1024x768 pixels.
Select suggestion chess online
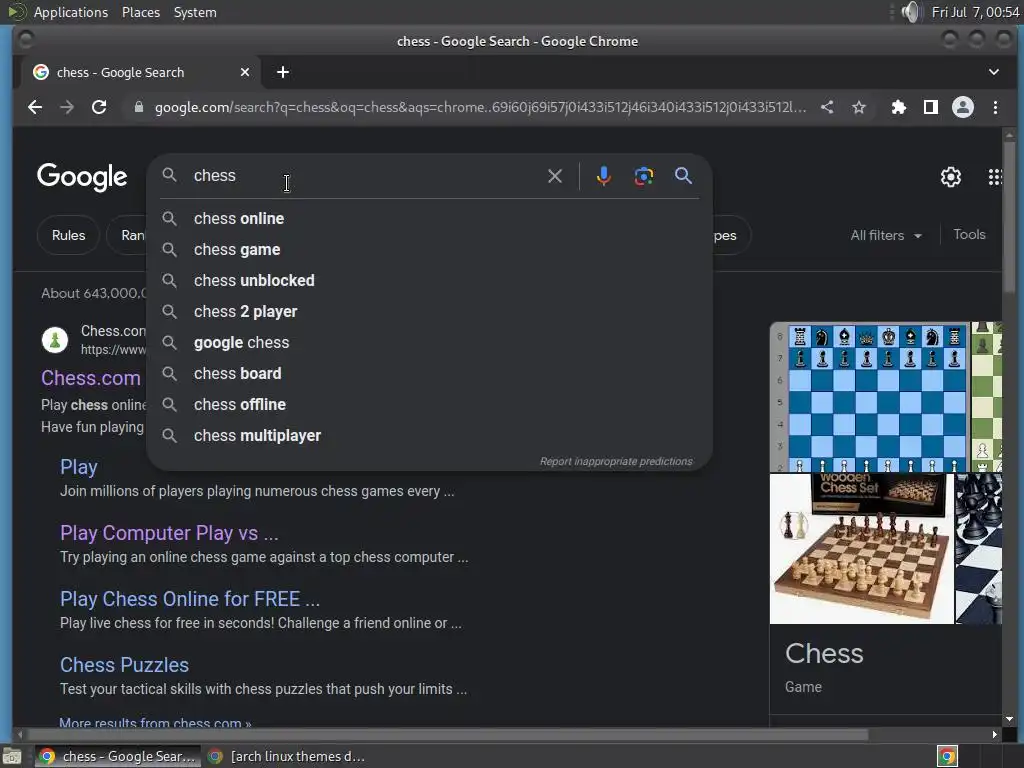(429, 219)
